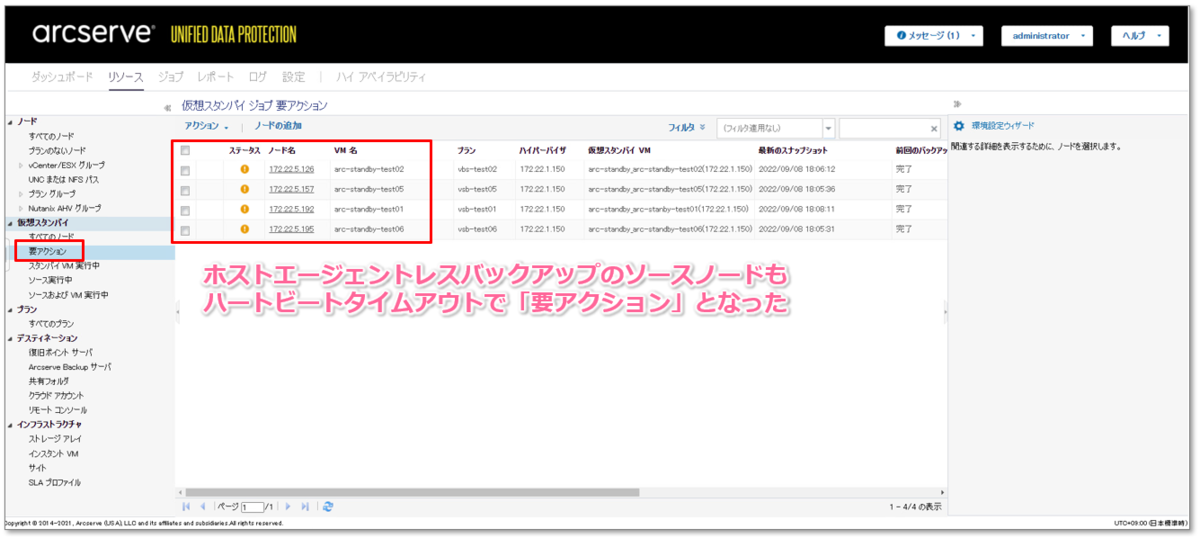This screenshot has width=1200, height=538.
Task: Check the box for node 172.22.5.126
Action: point(185,170)
